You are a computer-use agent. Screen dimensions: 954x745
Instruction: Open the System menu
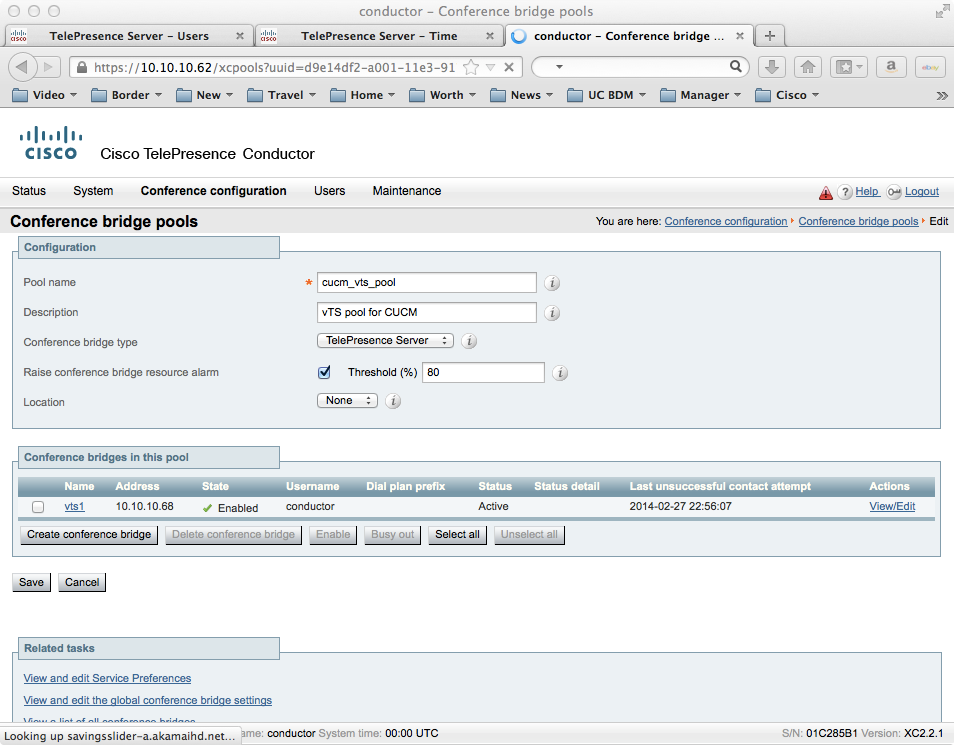click(93, 191)
